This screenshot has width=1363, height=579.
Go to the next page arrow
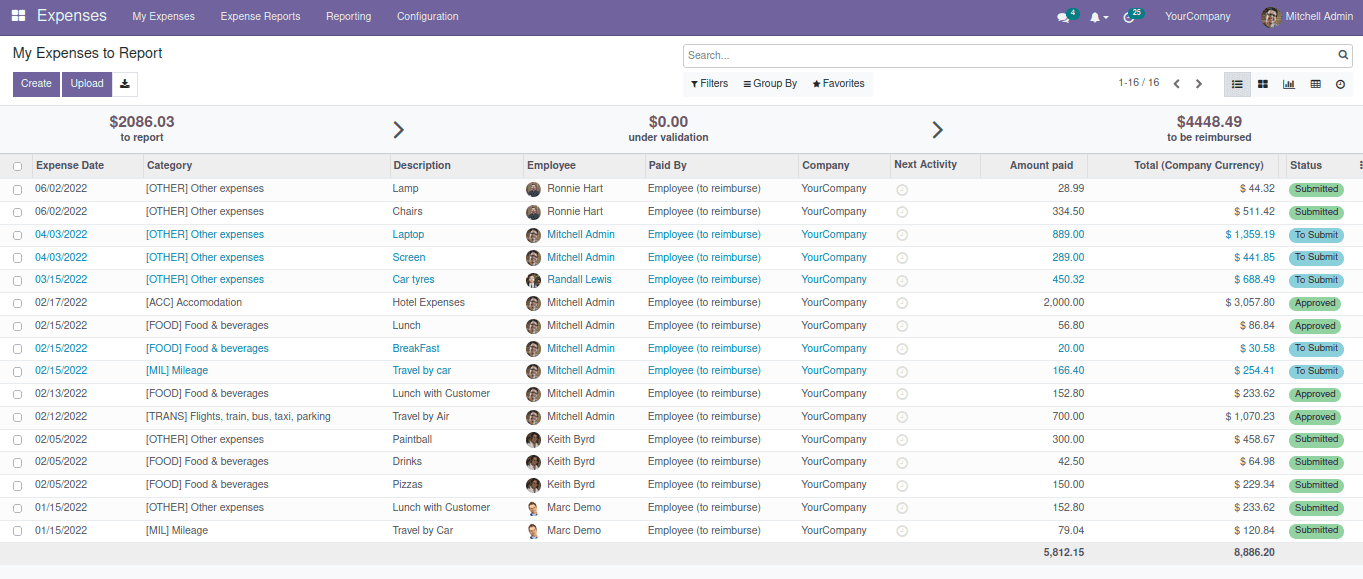point(1199,84)
